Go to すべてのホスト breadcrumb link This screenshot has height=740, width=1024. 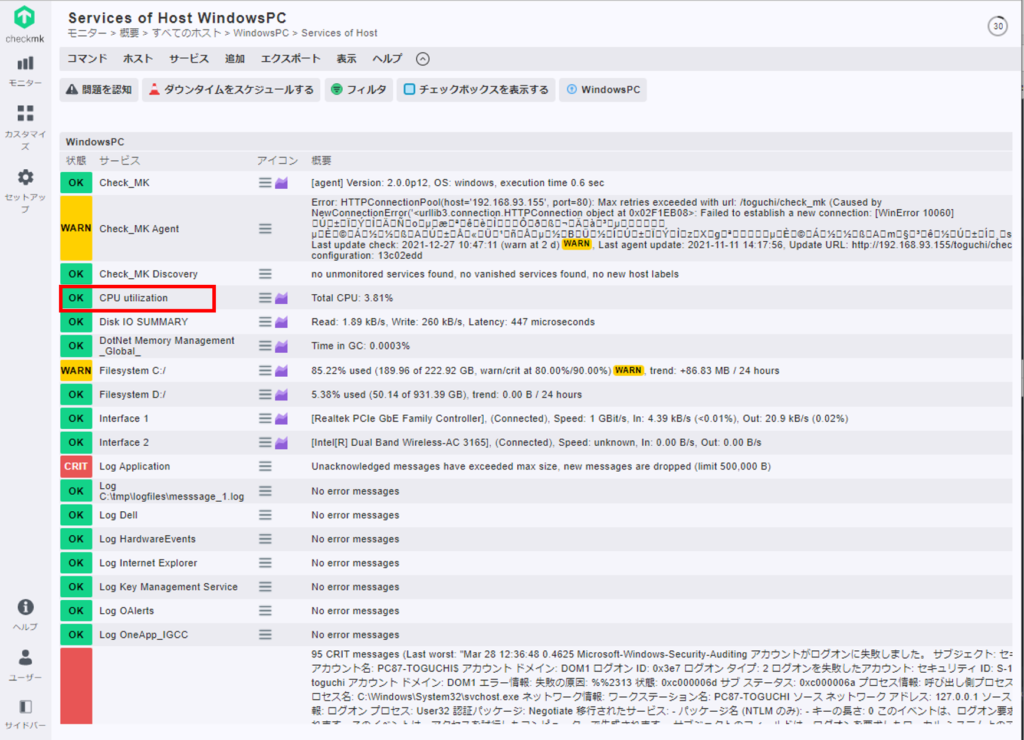click(186, 33)
